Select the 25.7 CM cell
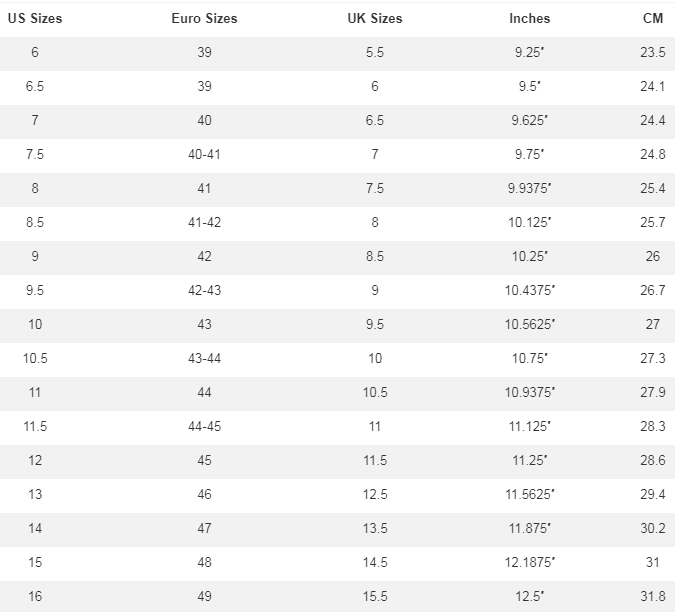The height and width of the screenshot is (612, 675). [x=653, y=223]
